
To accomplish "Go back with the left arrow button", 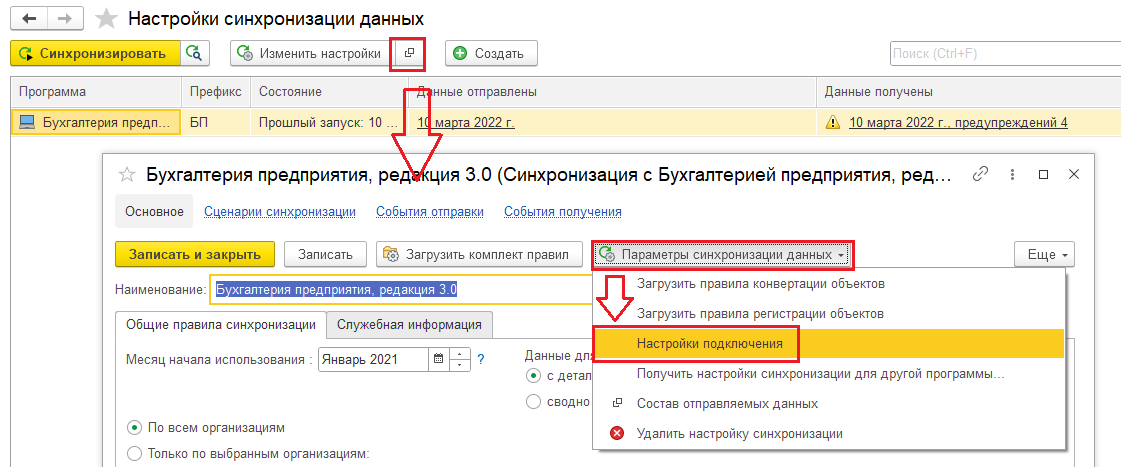I will coord(29,19).
